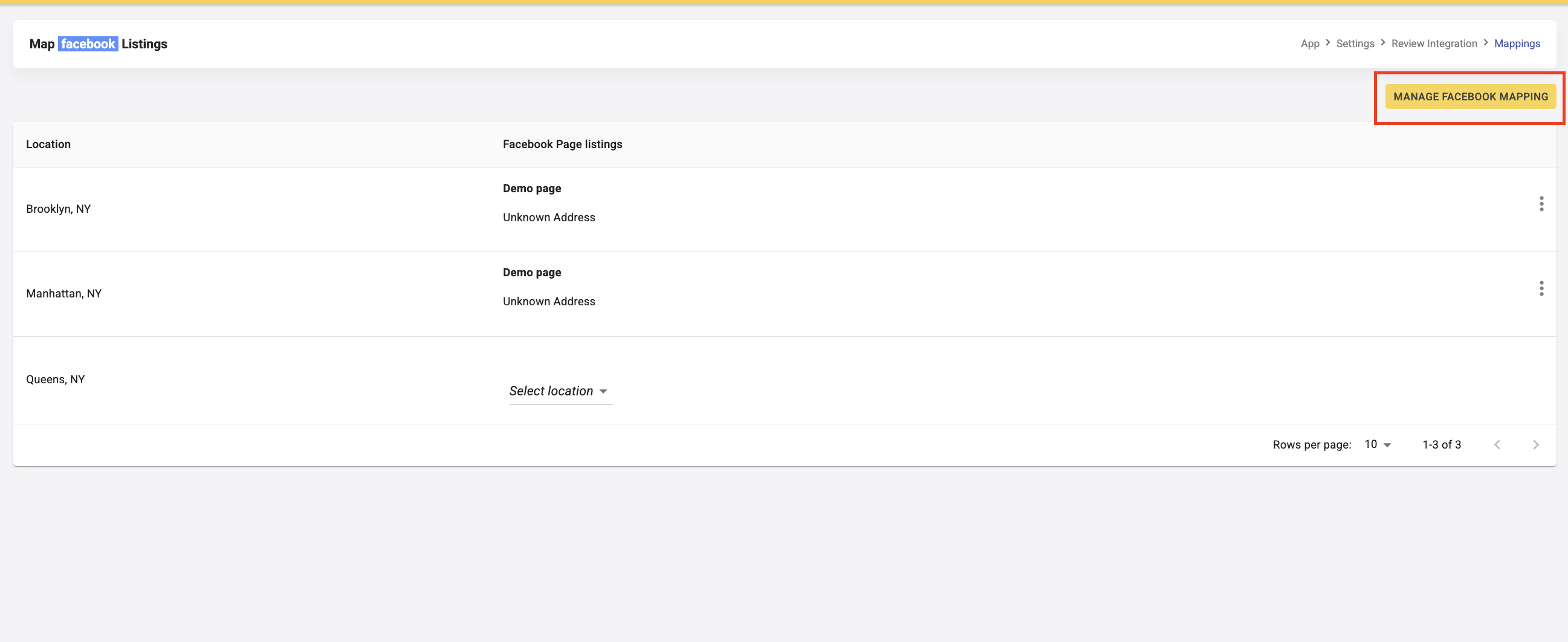This screenshot has height=642, width=1568.
Task: Select the Queens, NY location cell
Action: click(56, 379)
